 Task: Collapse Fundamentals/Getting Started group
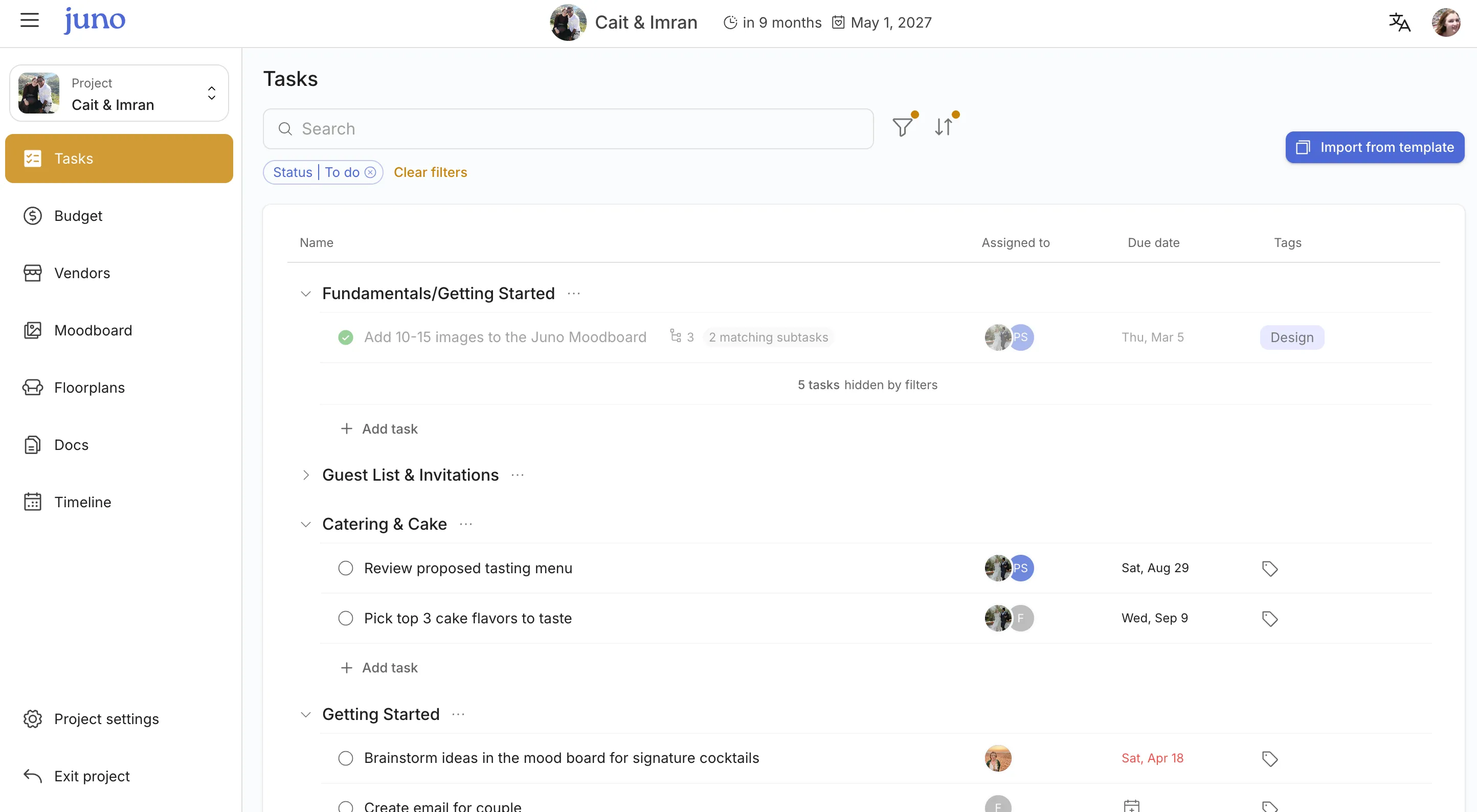point(306,294)
